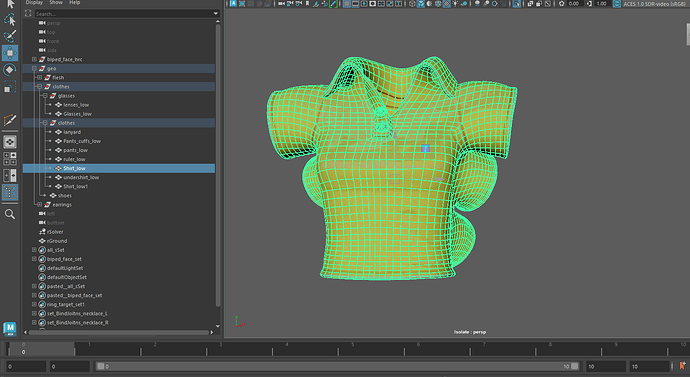
Task: Open the search magnifier in toolbox
Action: pos(10,214)
